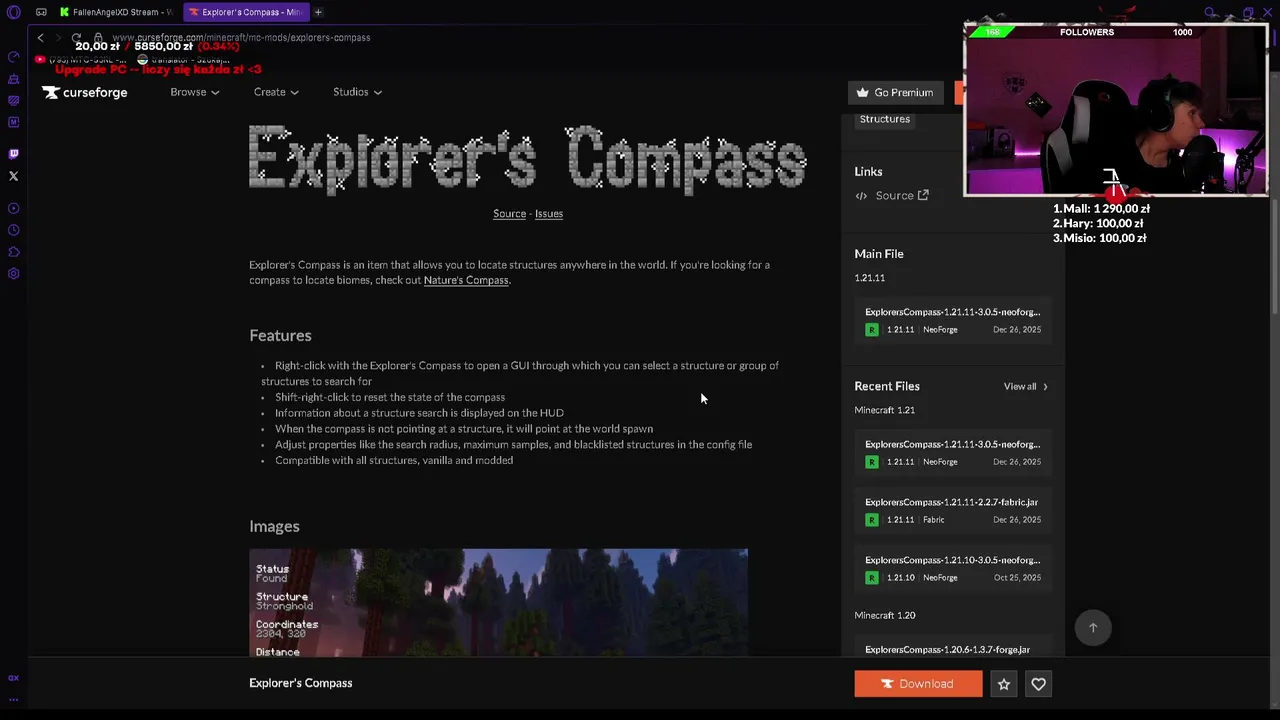Click the orange Download button
Image resolution: width=1280 pixels, height=720 pixels.
tap(918, 684)
